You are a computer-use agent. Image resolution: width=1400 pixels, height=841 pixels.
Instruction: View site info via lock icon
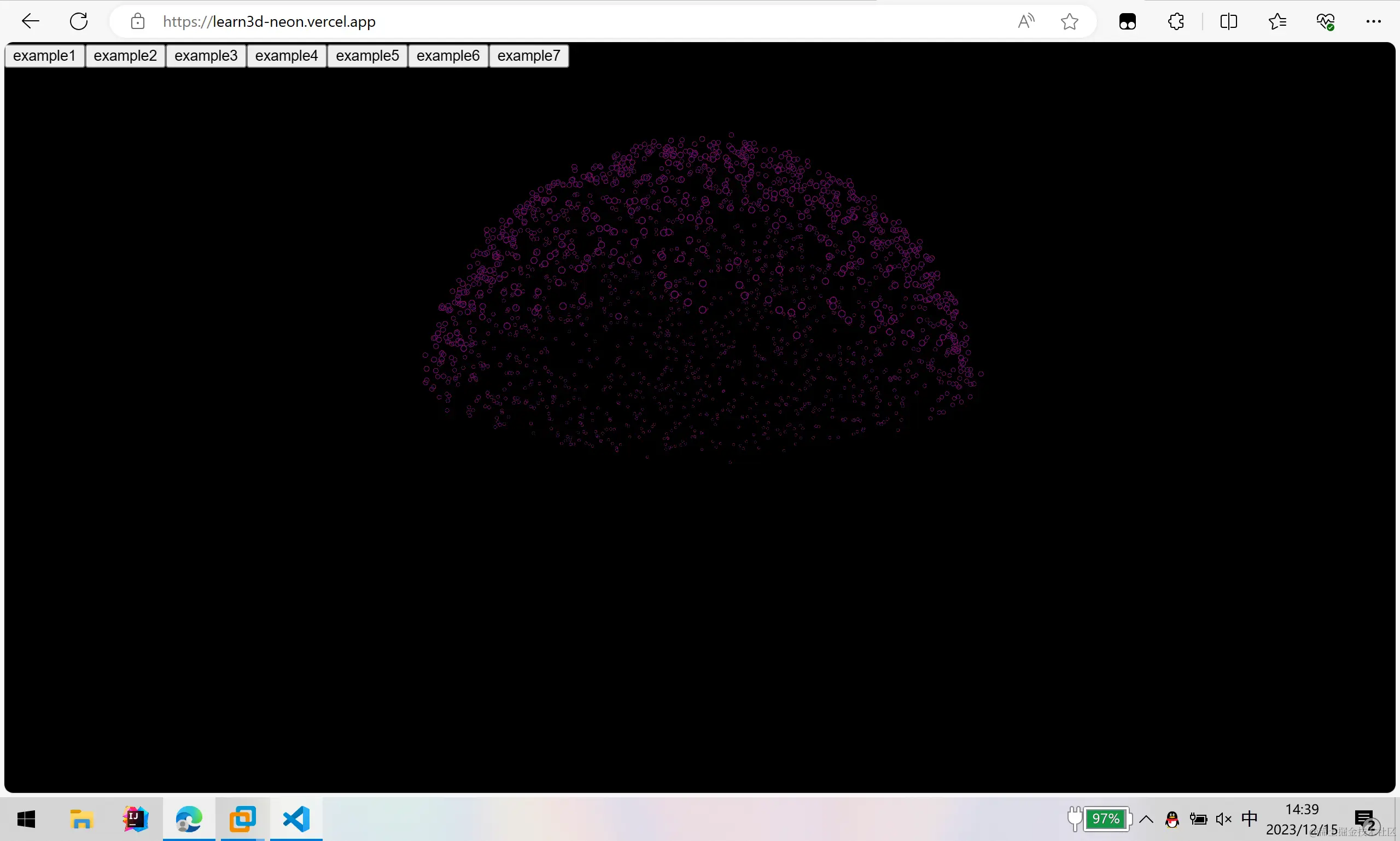point(138,21)
